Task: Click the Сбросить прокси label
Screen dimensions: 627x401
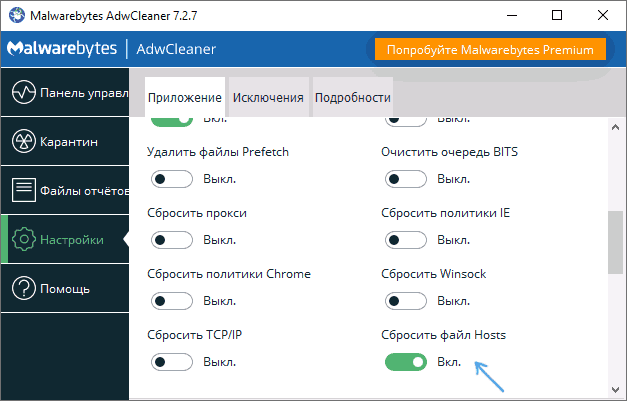Action: coord(197,213)
